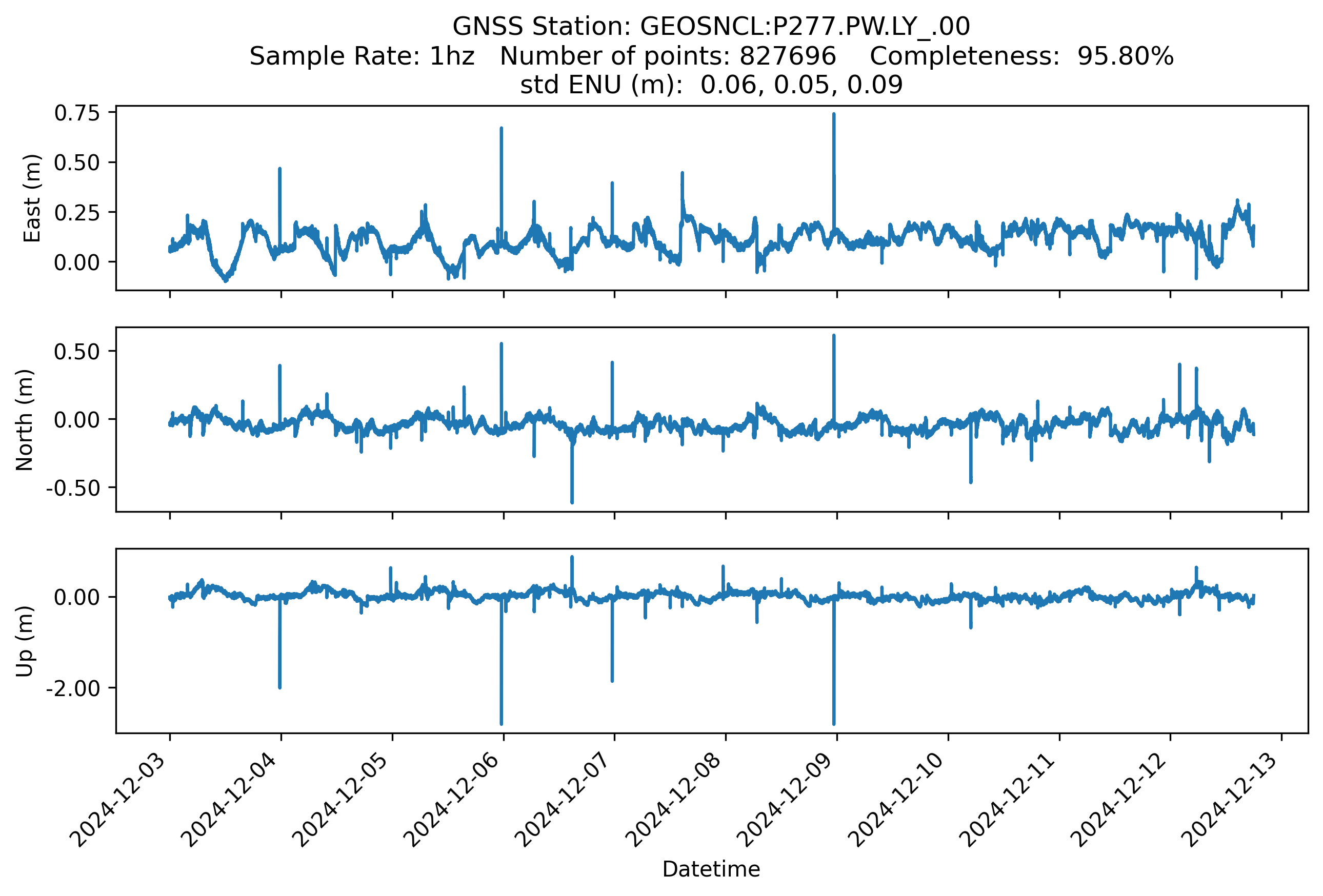Click the North (m) axis label
The width and height of the screenshot is (1323, 896).
coord(25,420)
